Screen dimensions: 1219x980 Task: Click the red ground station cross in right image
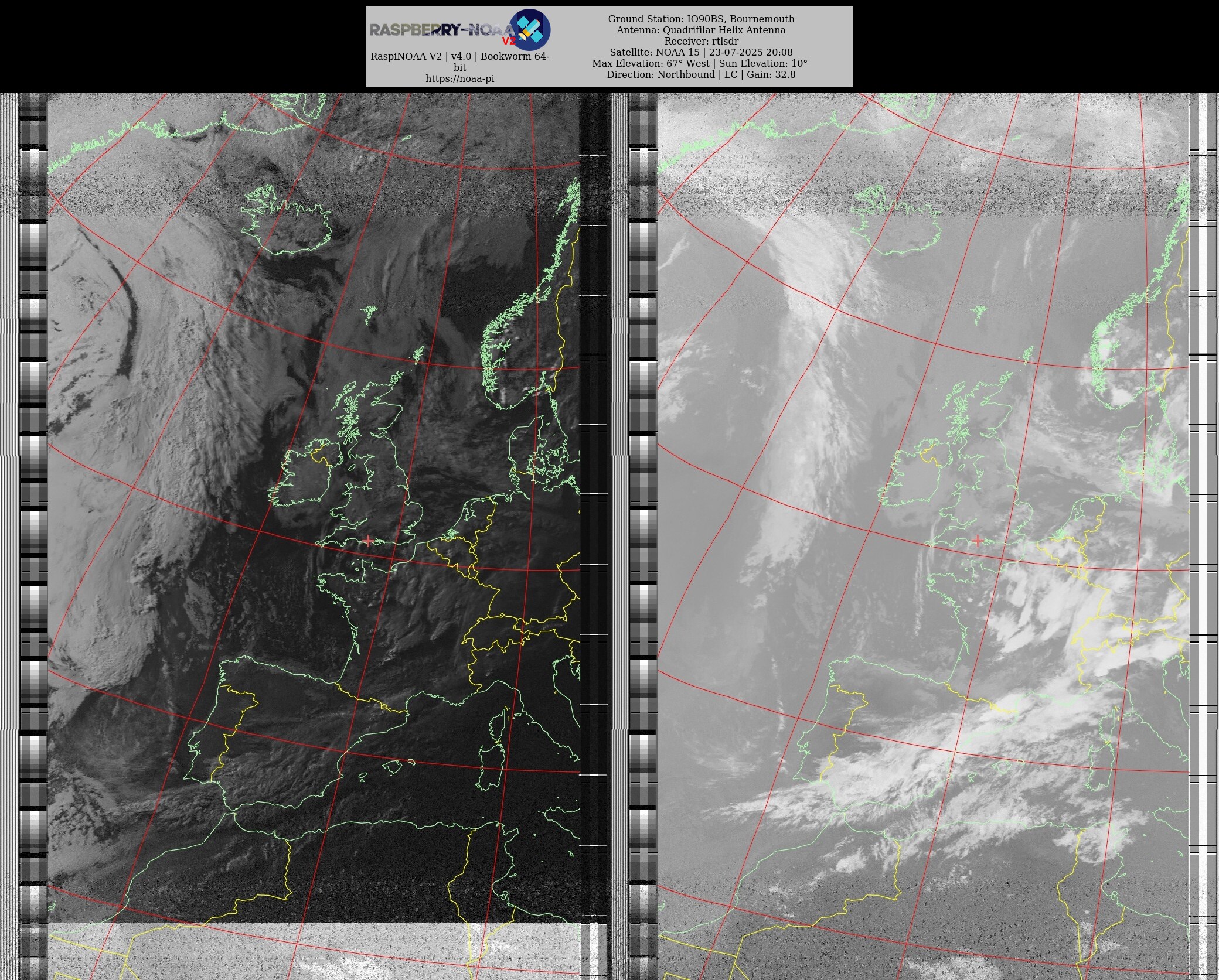(978, 540)
